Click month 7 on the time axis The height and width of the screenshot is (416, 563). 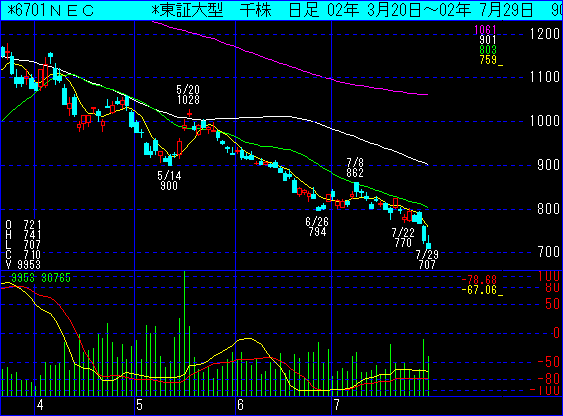pos(336,405)
